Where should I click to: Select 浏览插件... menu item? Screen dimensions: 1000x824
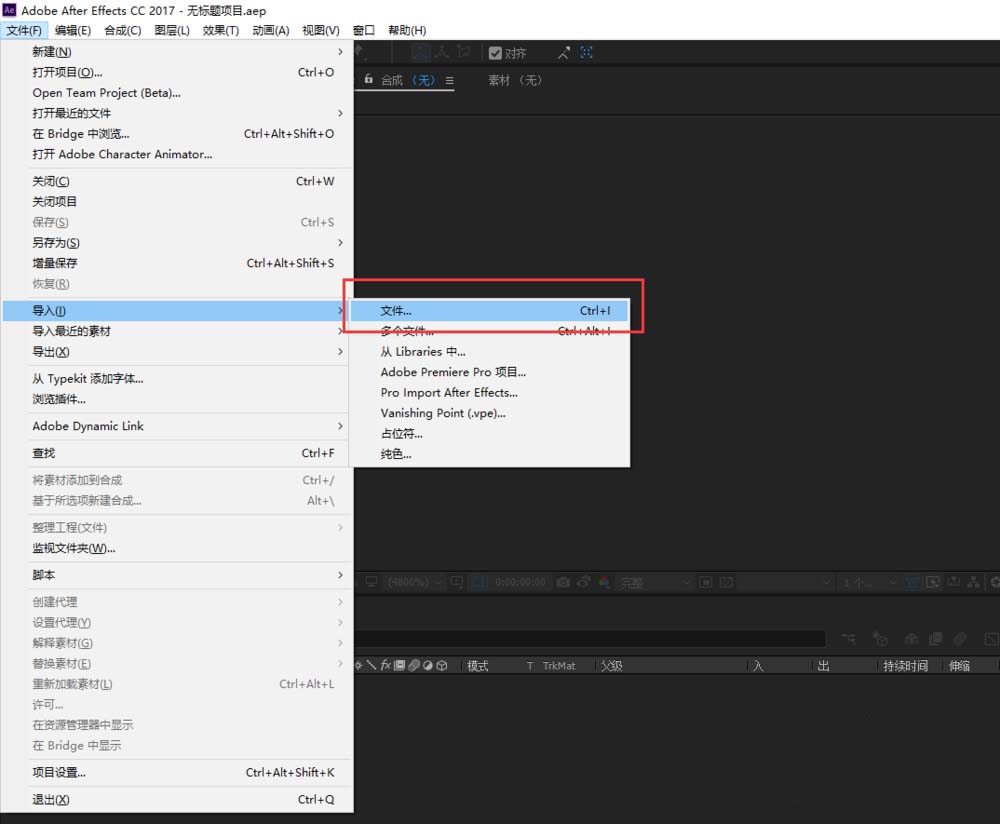(x=177, y=399)
